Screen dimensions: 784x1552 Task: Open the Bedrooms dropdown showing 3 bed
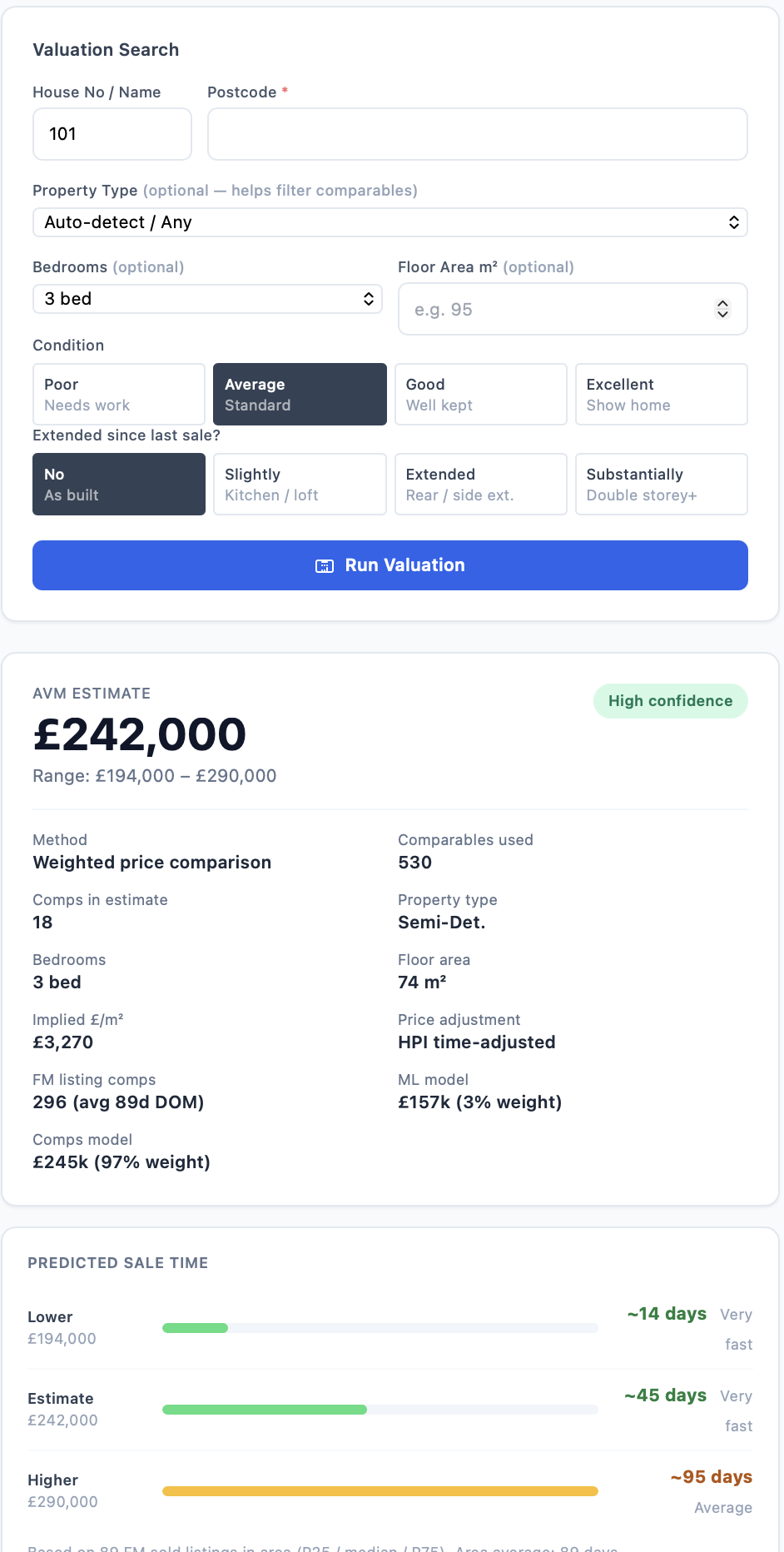(x=206, y=298)
